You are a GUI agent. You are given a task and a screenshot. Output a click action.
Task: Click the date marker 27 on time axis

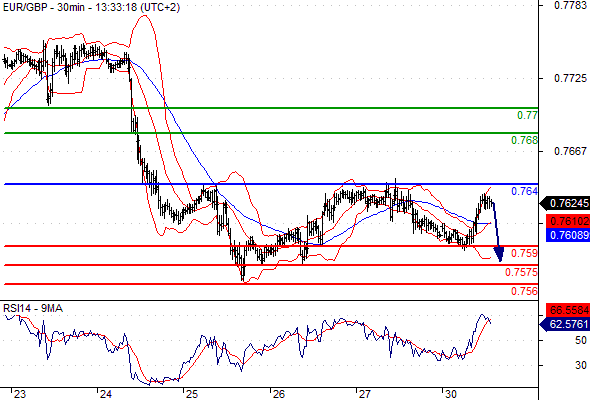(364, 394)
